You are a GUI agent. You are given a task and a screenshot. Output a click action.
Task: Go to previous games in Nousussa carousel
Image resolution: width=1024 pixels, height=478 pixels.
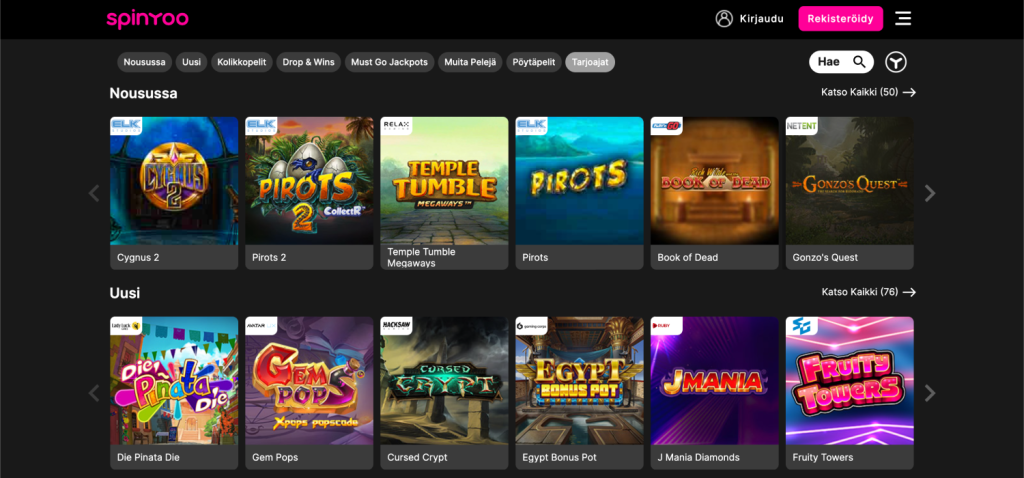point(94,193)
